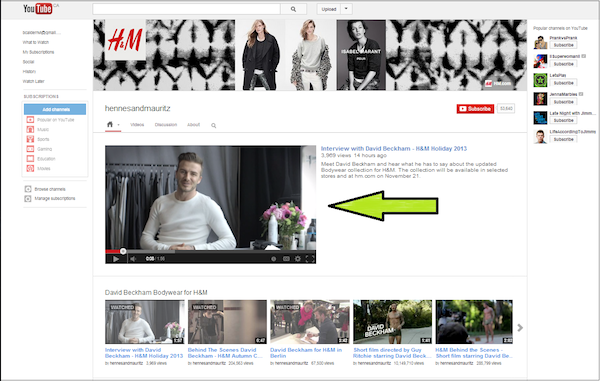Image resolution: width=600 pixels, height=381 pixels.
Task: Open PrankvsPrank channel avatar
Action: (x=540, y=42)
